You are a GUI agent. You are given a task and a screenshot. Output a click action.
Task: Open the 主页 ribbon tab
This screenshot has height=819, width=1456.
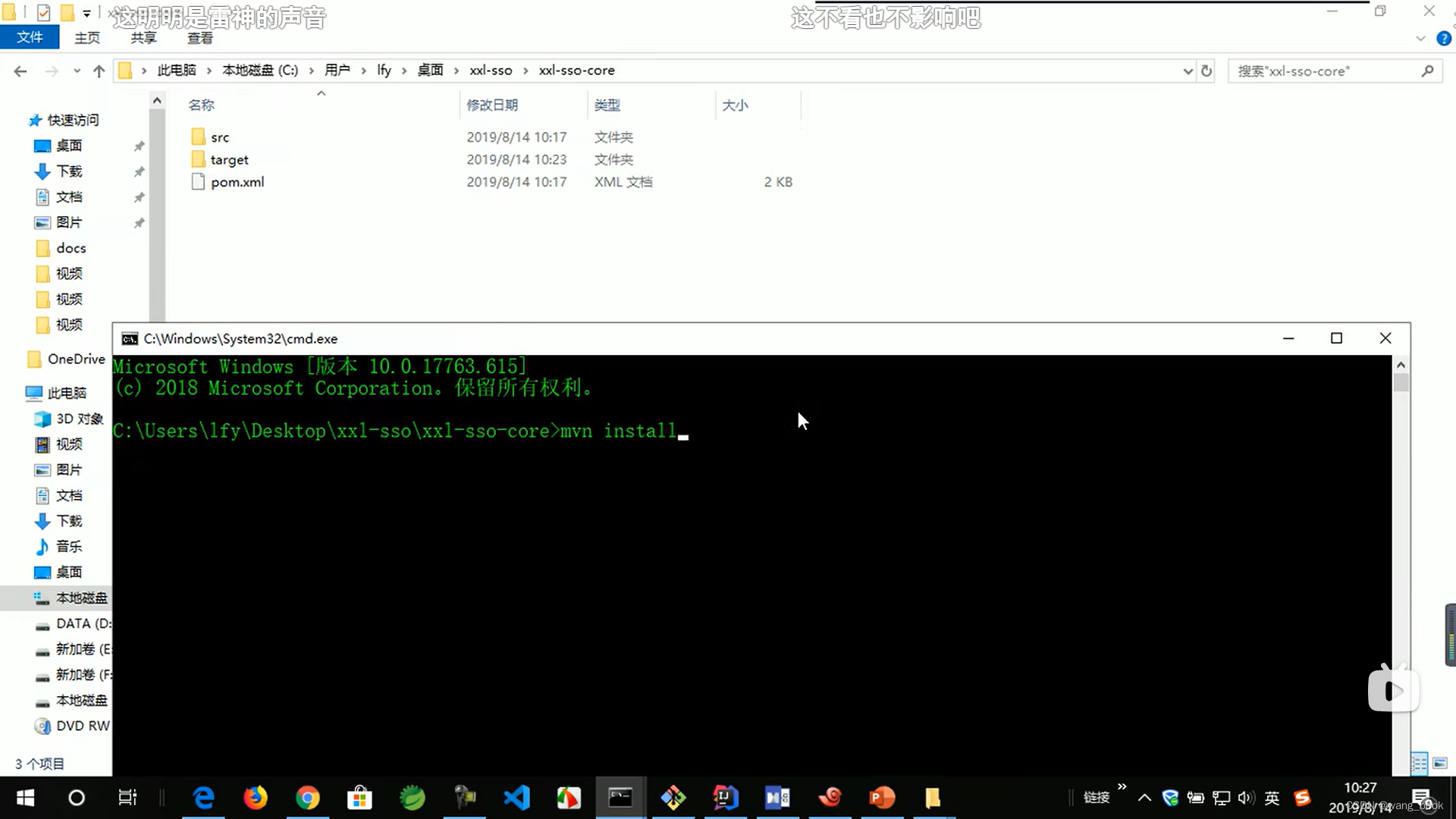[x=86, y=38]
